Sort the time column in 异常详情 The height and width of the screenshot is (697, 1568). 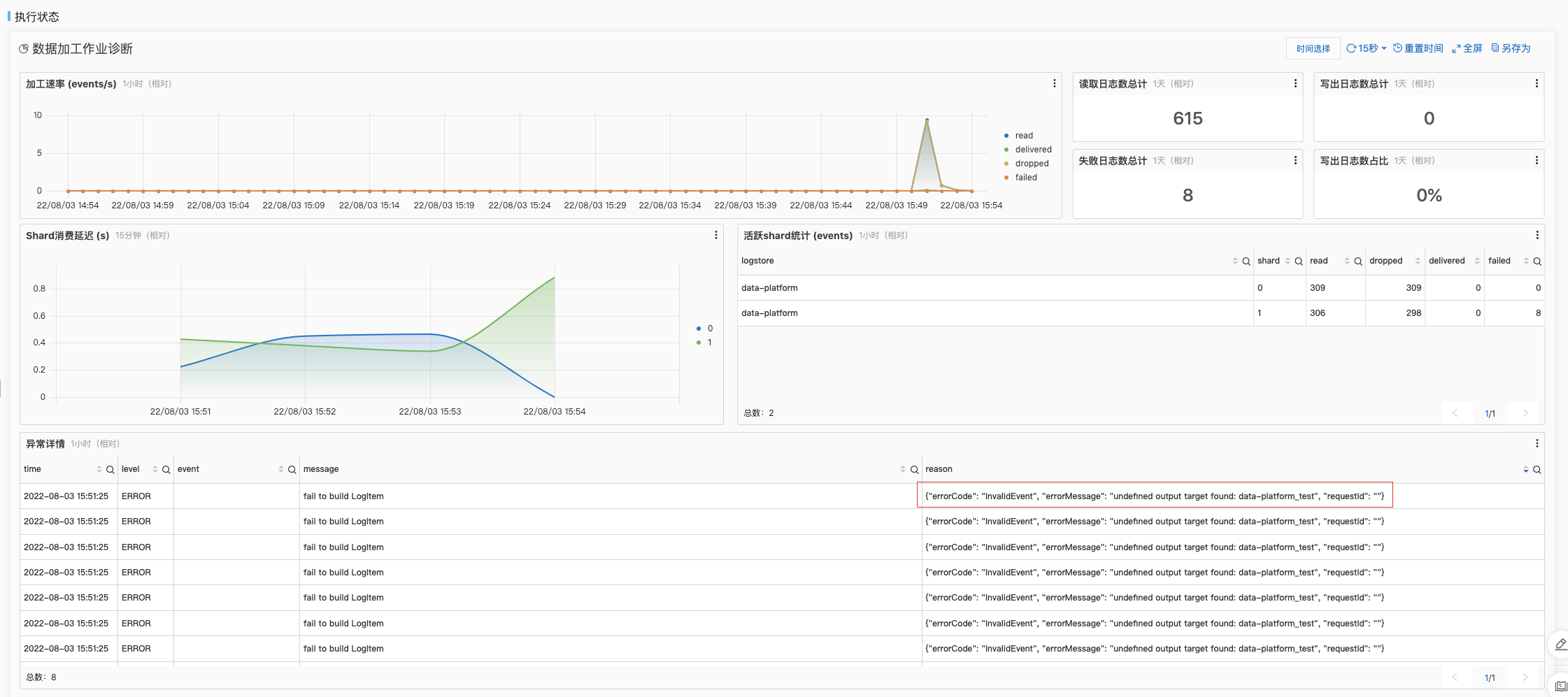point(99,469)
